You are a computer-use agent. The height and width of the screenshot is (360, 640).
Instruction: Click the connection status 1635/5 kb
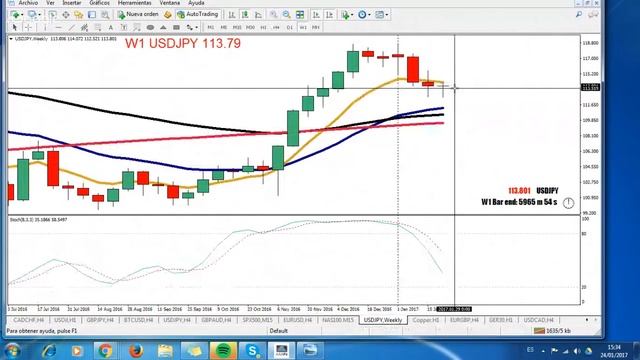coord(552,331)
